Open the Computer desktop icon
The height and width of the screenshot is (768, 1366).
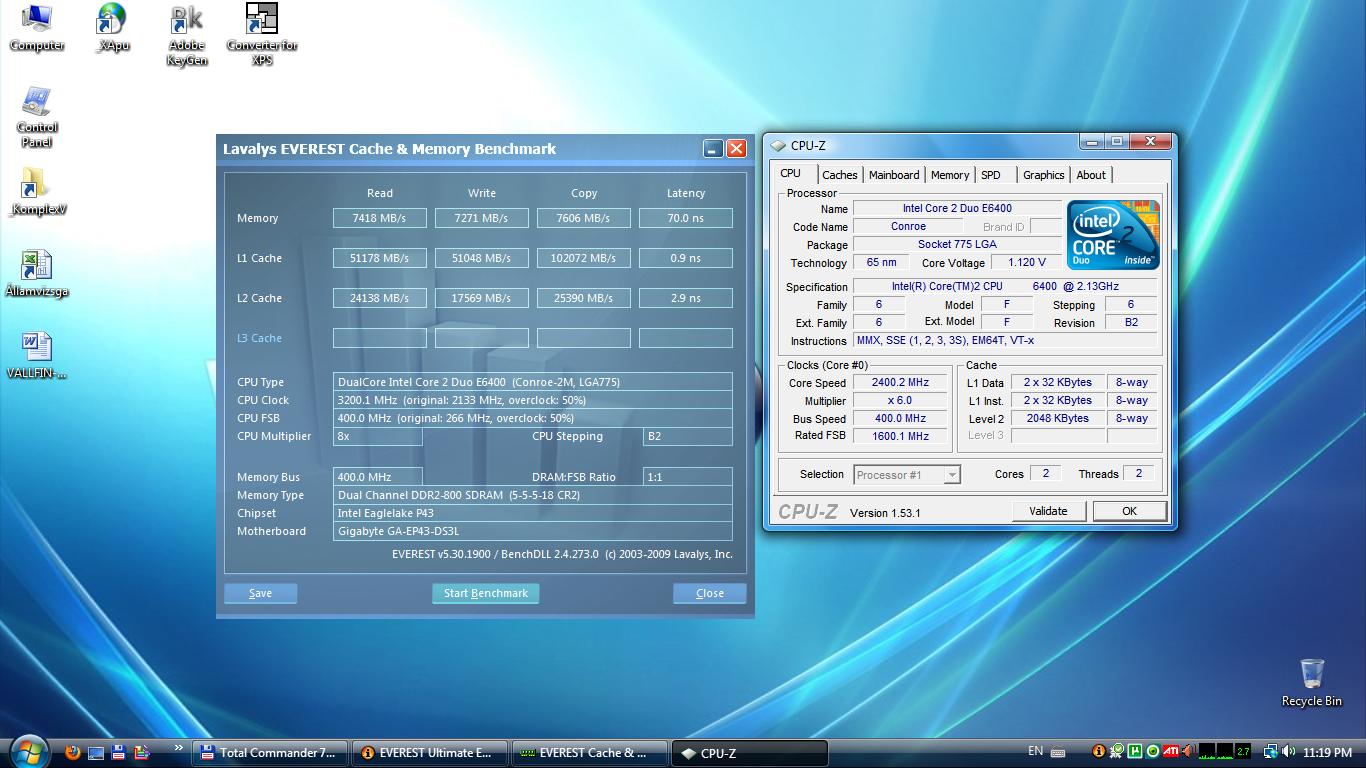tap(37, 28)
